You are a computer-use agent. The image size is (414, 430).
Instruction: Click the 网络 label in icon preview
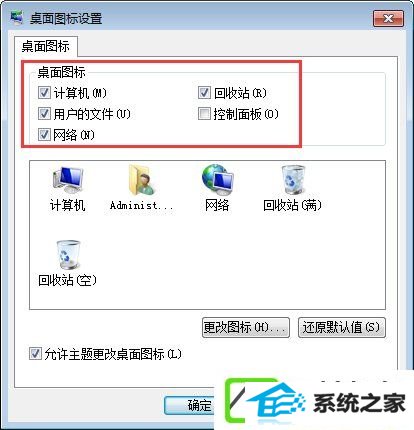217,205
